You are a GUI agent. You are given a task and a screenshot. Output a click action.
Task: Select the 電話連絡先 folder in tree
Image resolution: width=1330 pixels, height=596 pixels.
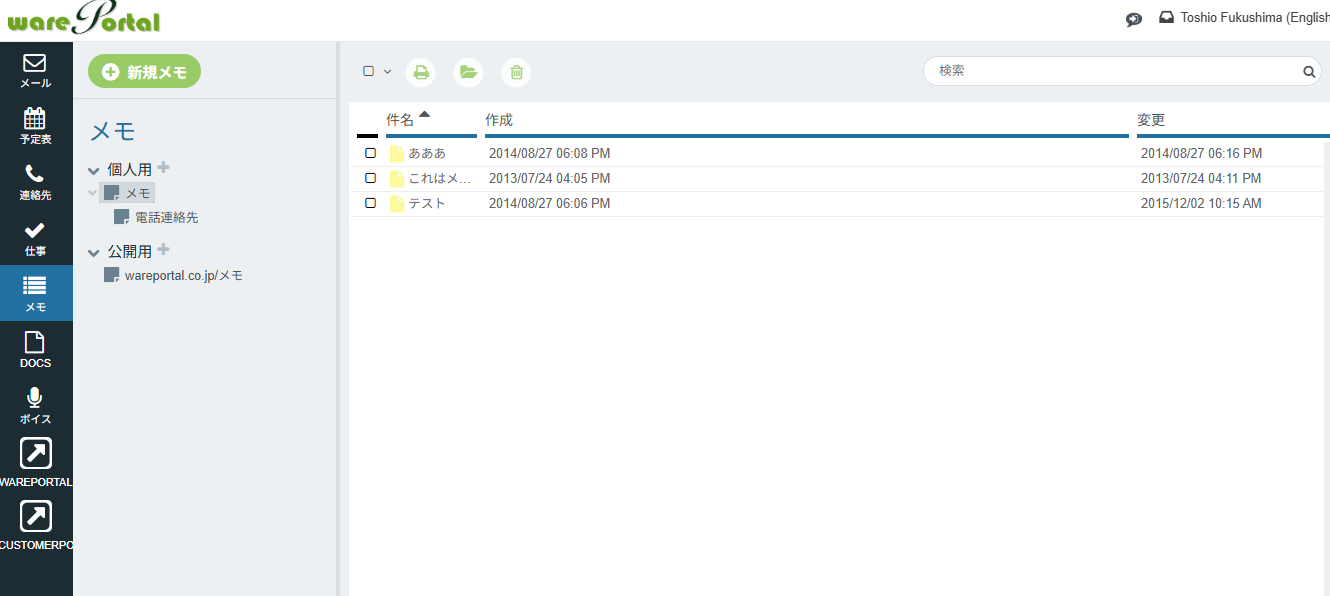tap(166, 217)
